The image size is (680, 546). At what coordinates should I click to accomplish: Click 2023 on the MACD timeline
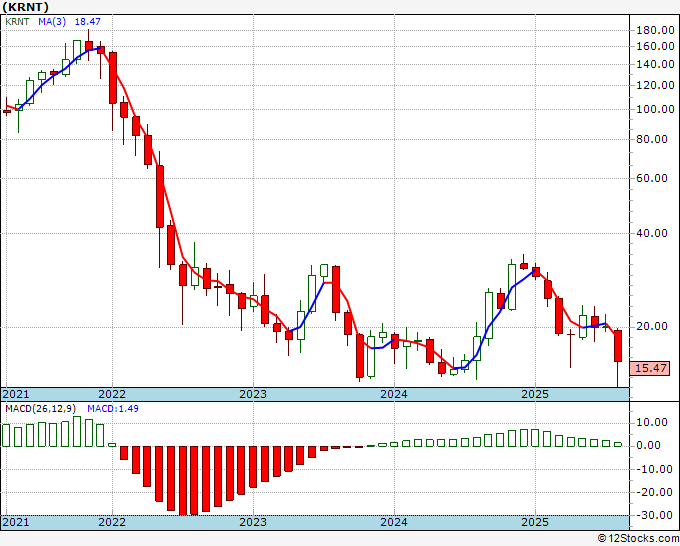[x=253, y=522]
